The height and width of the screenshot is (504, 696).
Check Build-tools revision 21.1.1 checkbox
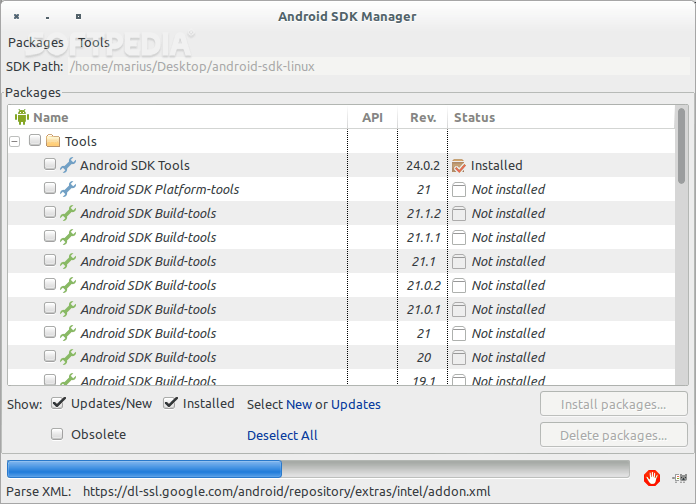tap(50, 236)
